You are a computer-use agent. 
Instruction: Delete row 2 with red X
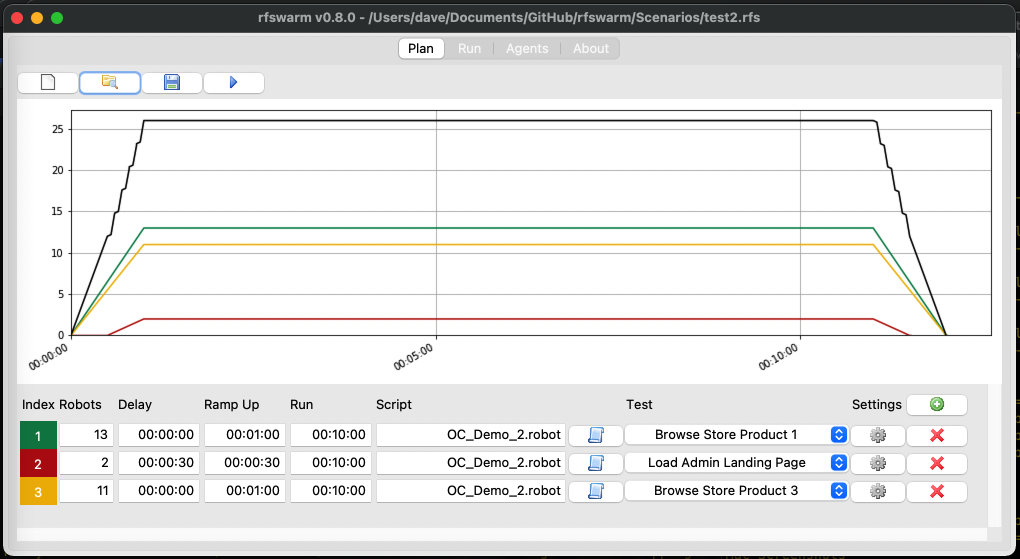937,463
